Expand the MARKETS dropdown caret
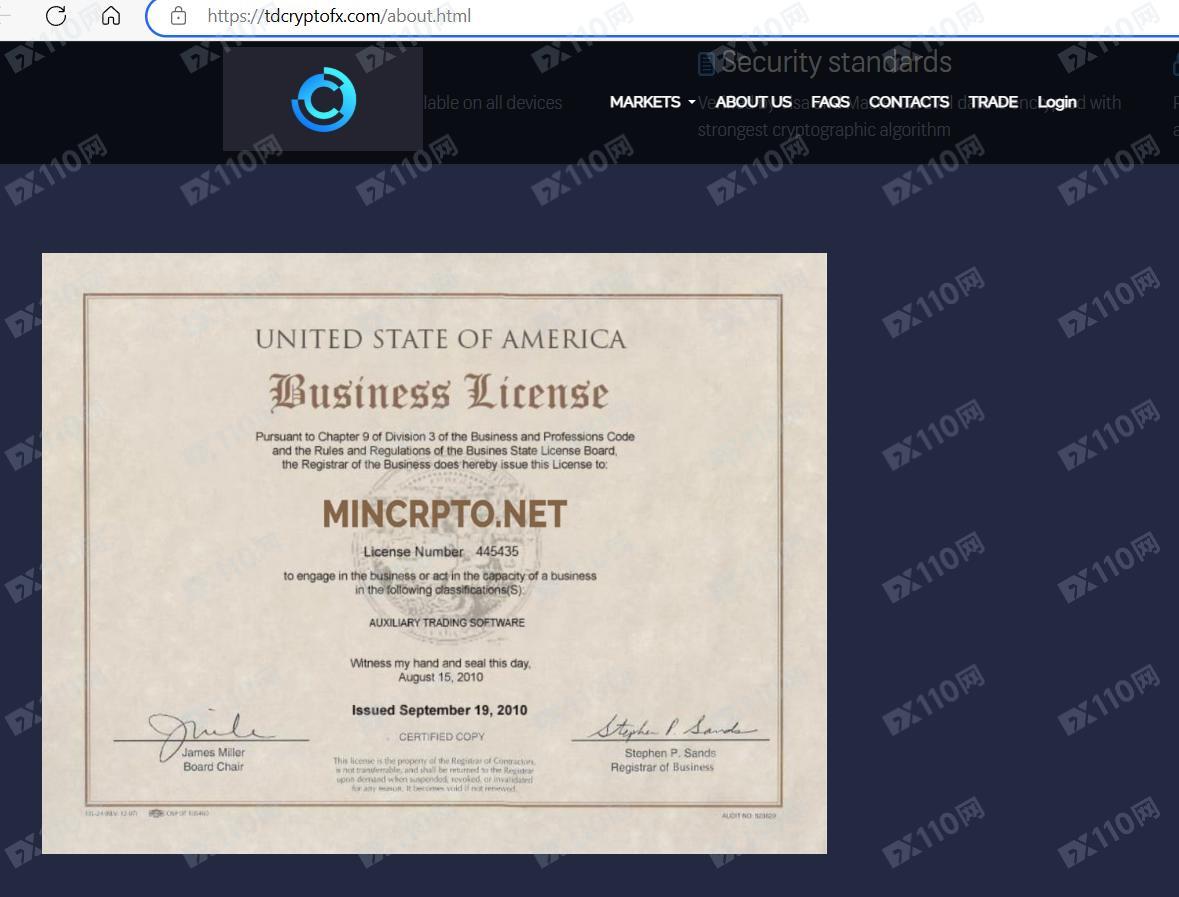The image size is (1179, 897). point(692,102)
